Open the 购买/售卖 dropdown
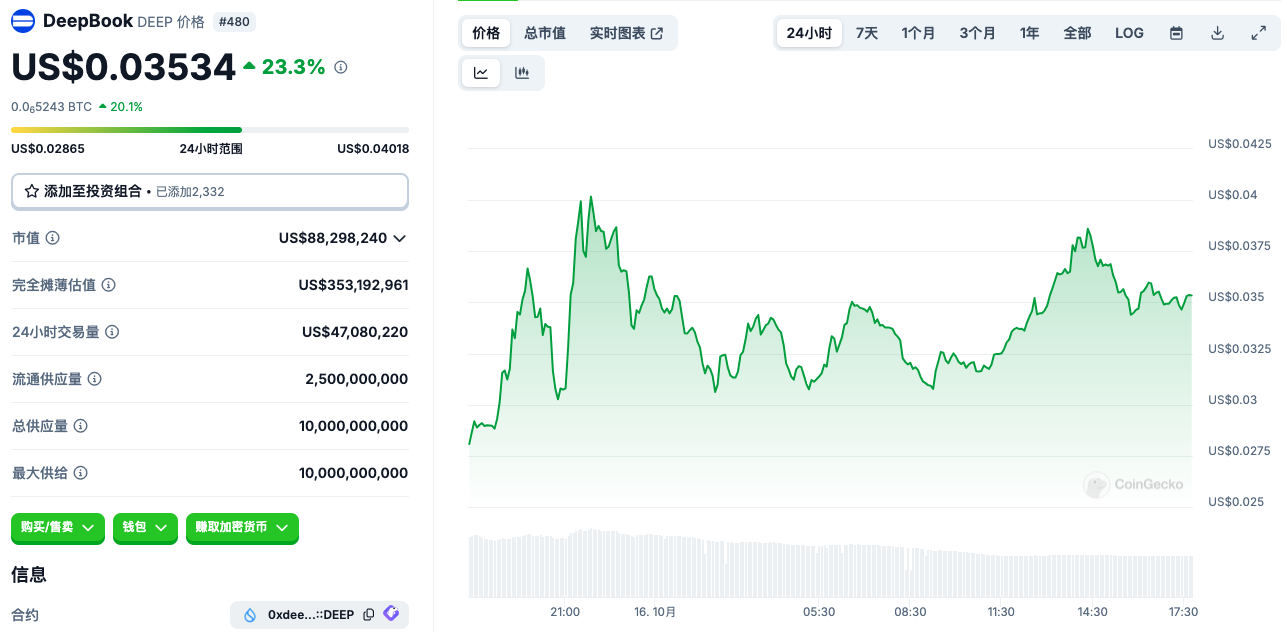The width and height of the screenshot is (1287, 632). pyautogui.click(x=58, y=527)
